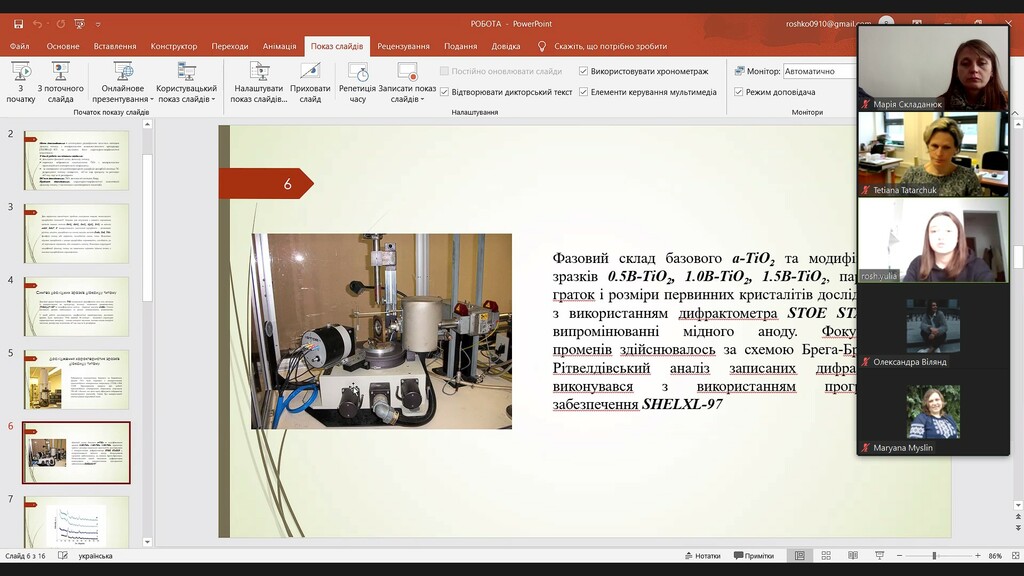Toggle Відтворювати дикторський текст checkbox
This screenshot has height=576, width=1024.
[445, 92]
